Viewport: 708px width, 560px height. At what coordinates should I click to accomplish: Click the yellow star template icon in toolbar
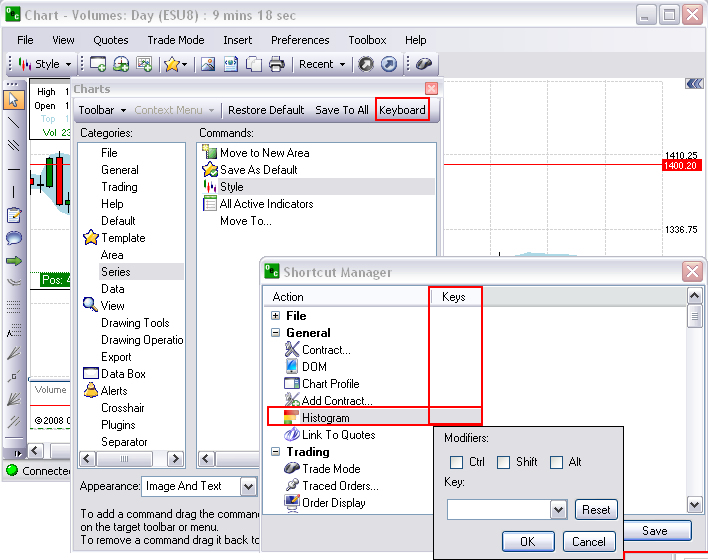(172, 64)
